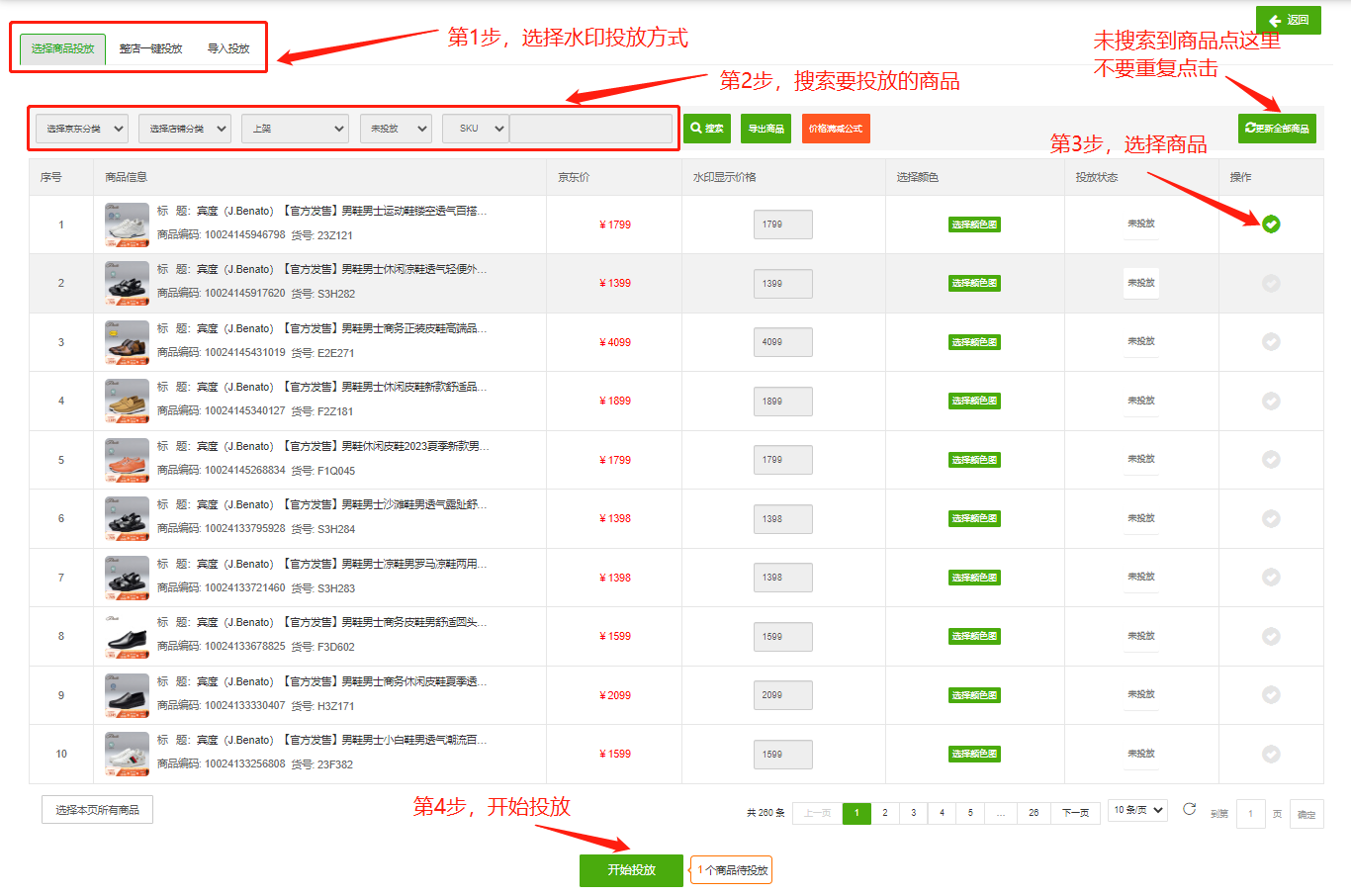
Task: Click the watermark price field in row 1
Action: 782,224
